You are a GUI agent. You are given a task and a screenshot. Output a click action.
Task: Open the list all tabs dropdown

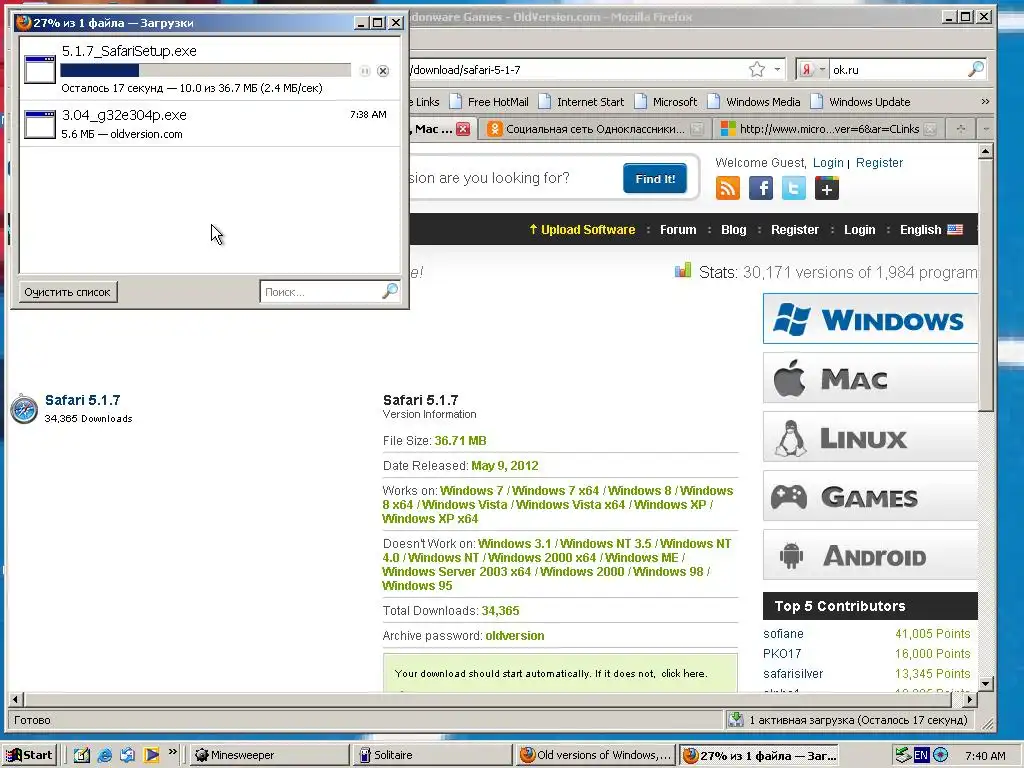(986, 129)
